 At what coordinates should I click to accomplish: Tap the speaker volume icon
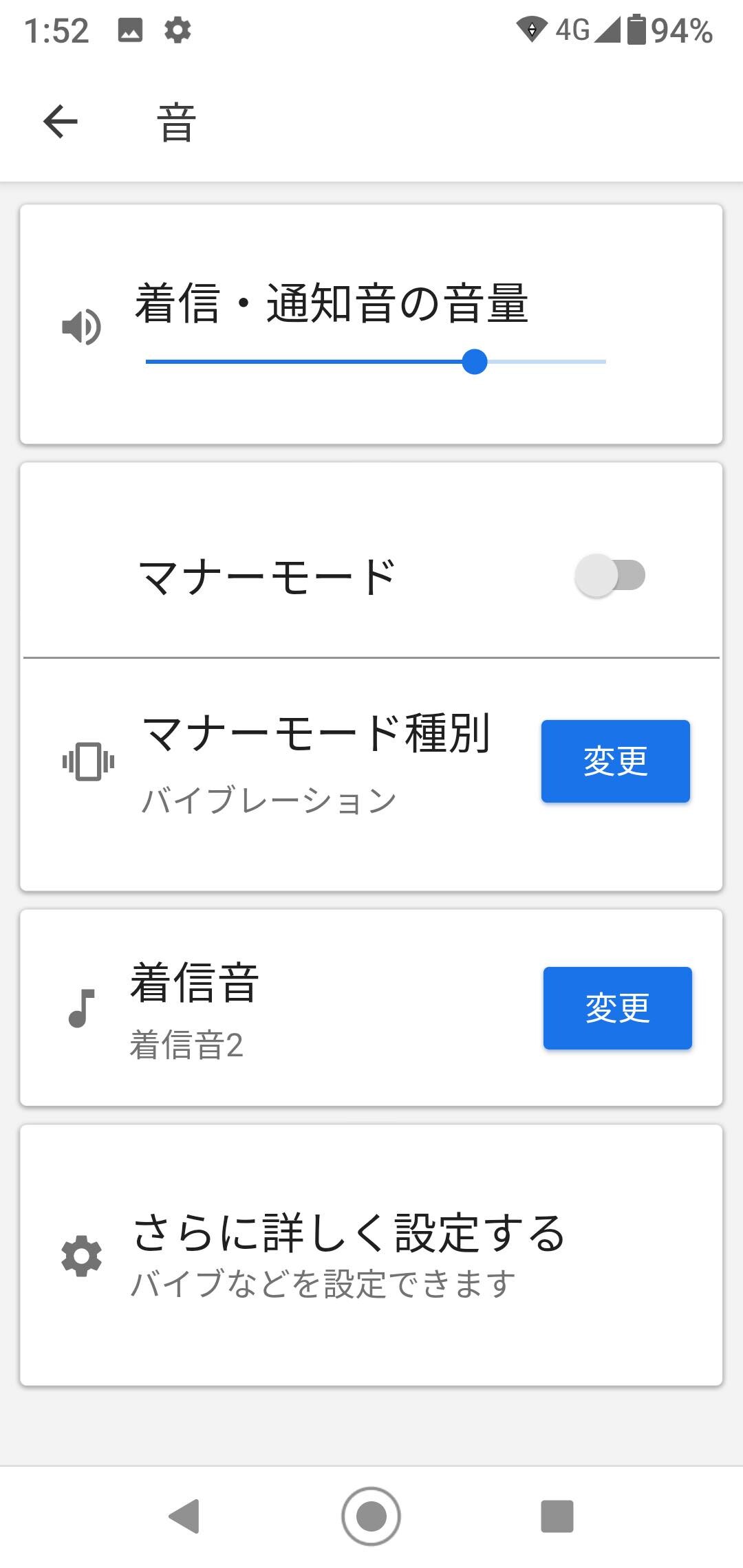coord(81,327)
